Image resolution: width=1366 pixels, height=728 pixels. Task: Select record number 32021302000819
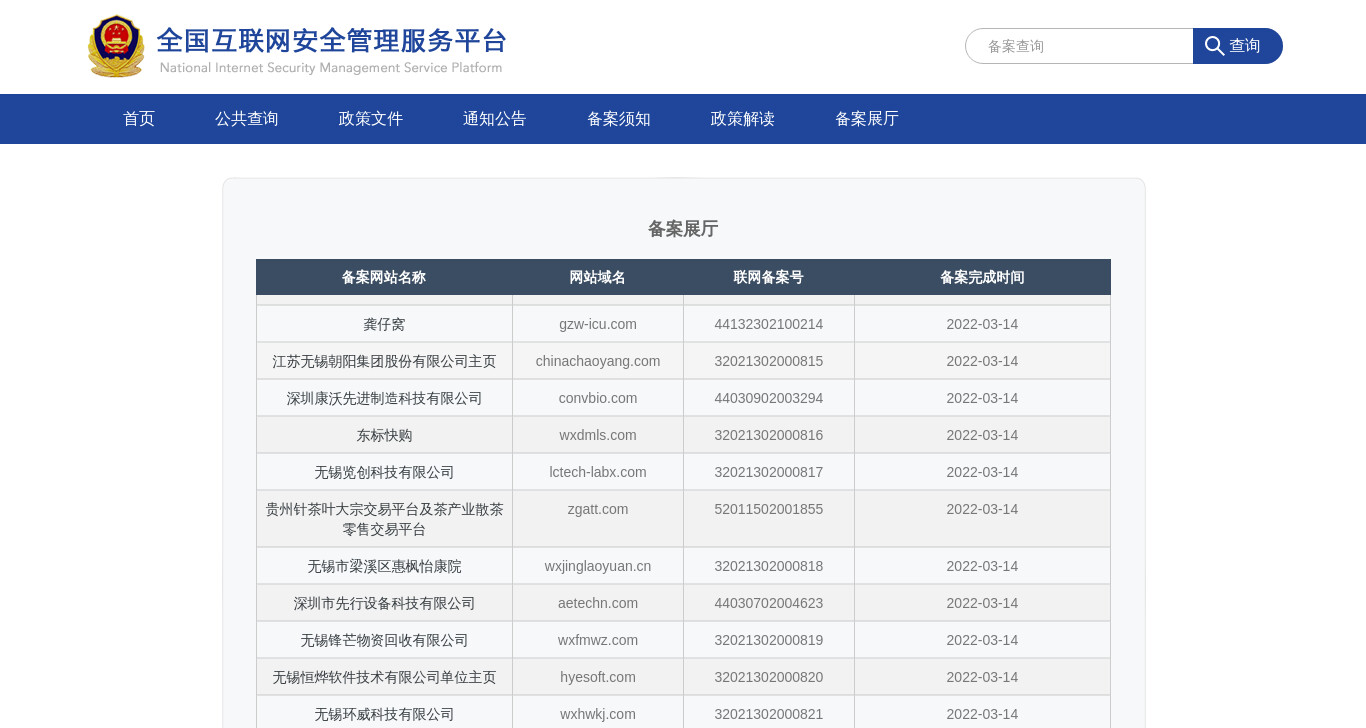pyautogui.click(x=769, y=640)
